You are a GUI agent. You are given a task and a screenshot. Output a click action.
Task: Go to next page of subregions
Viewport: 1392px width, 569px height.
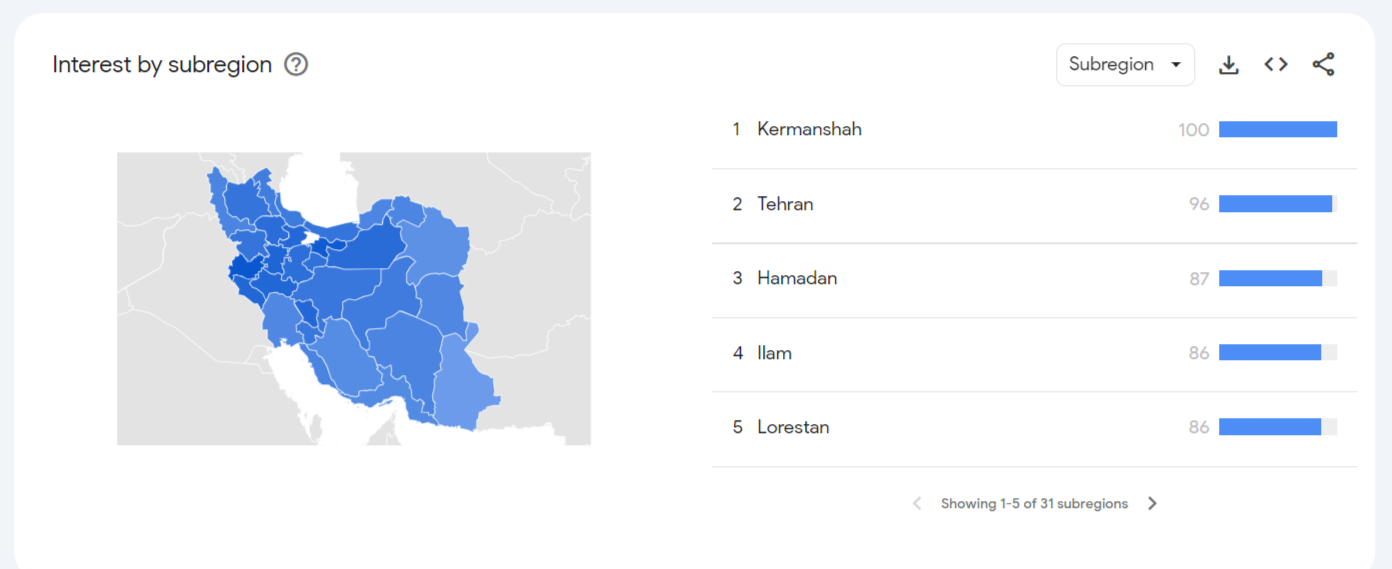tap(1152, 504)
